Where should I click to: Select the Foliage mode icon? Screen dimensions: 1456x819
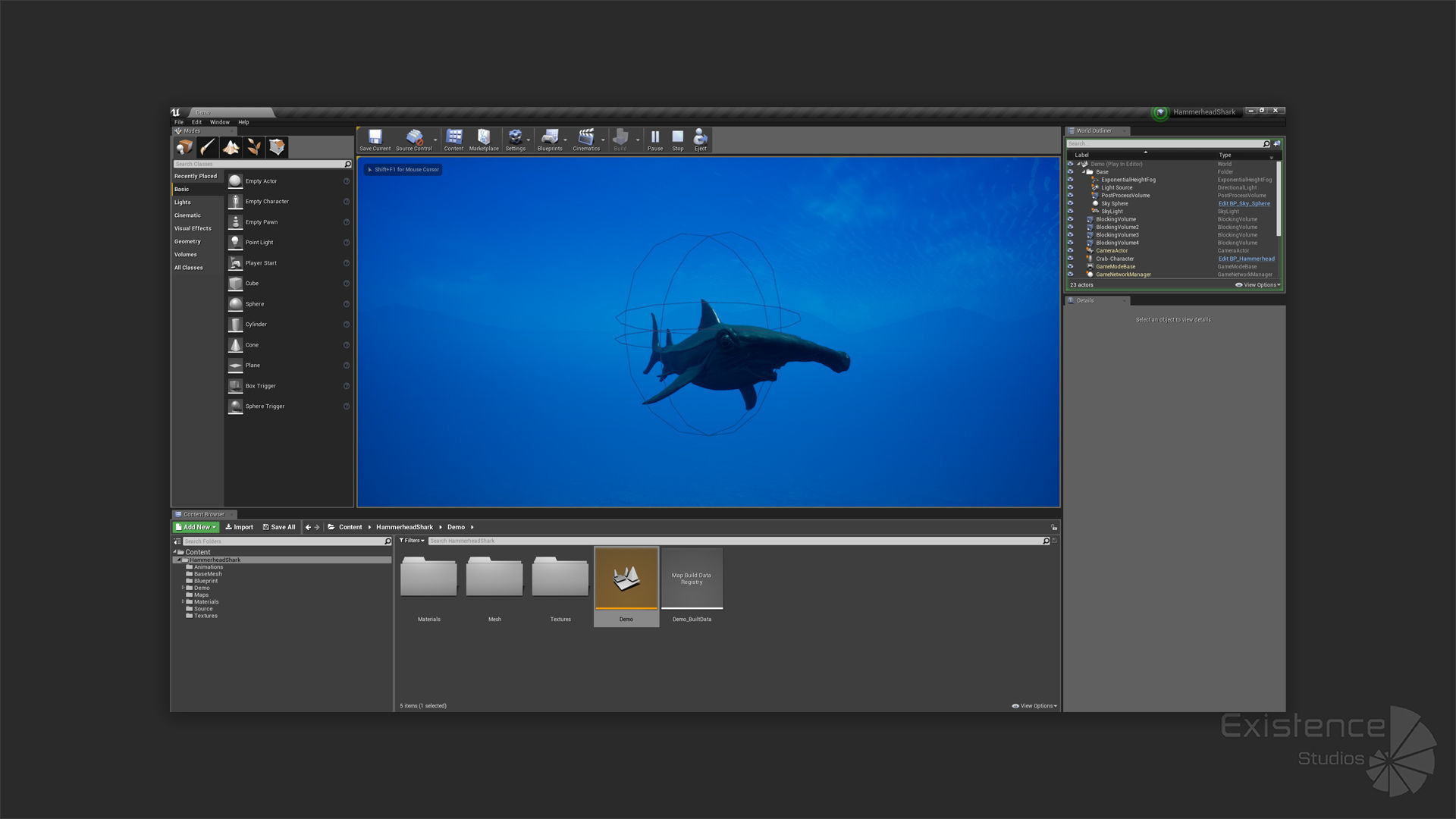coord(254,147)
